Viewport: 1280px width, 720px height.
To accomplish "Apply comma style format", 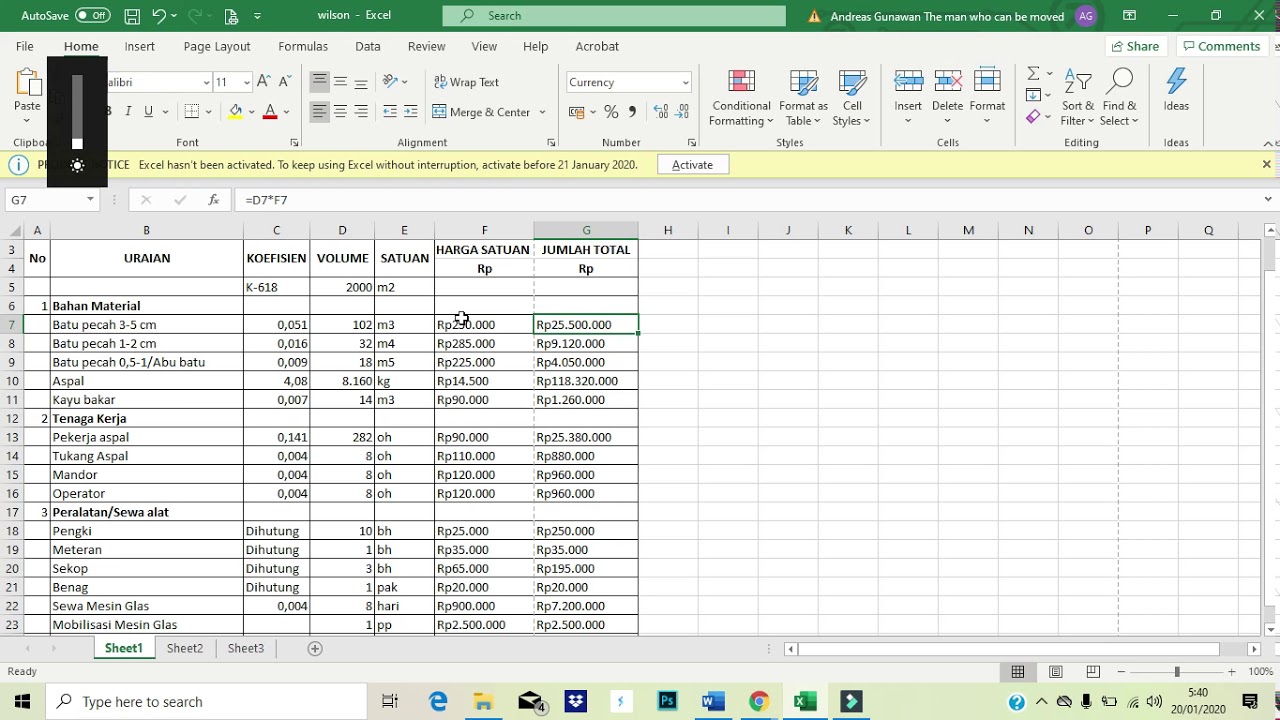I will 632,112.
